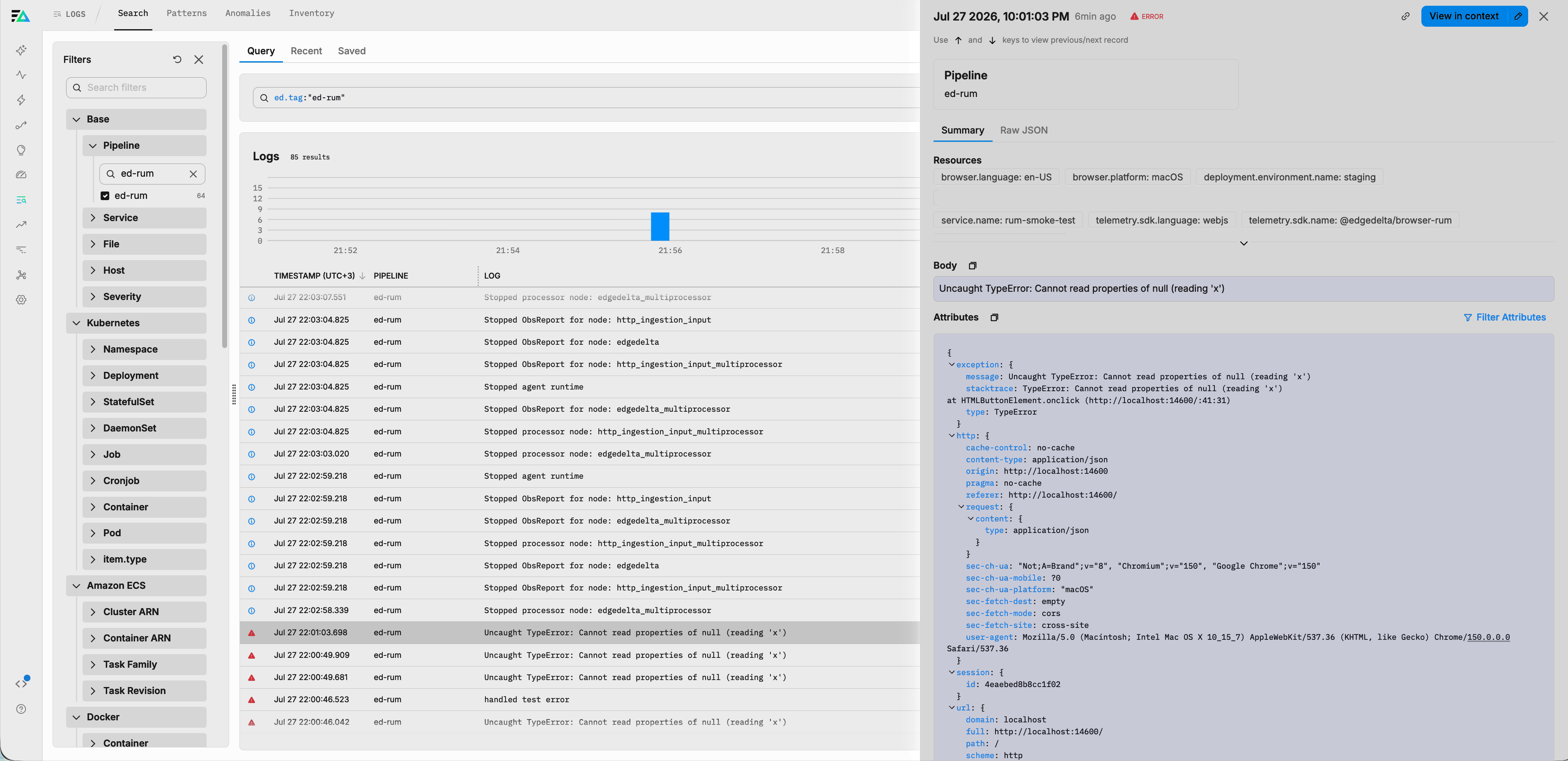Copy link to this log record
The width and height of the screenshot is (1568, 761).
click(x=1405, y=16)
